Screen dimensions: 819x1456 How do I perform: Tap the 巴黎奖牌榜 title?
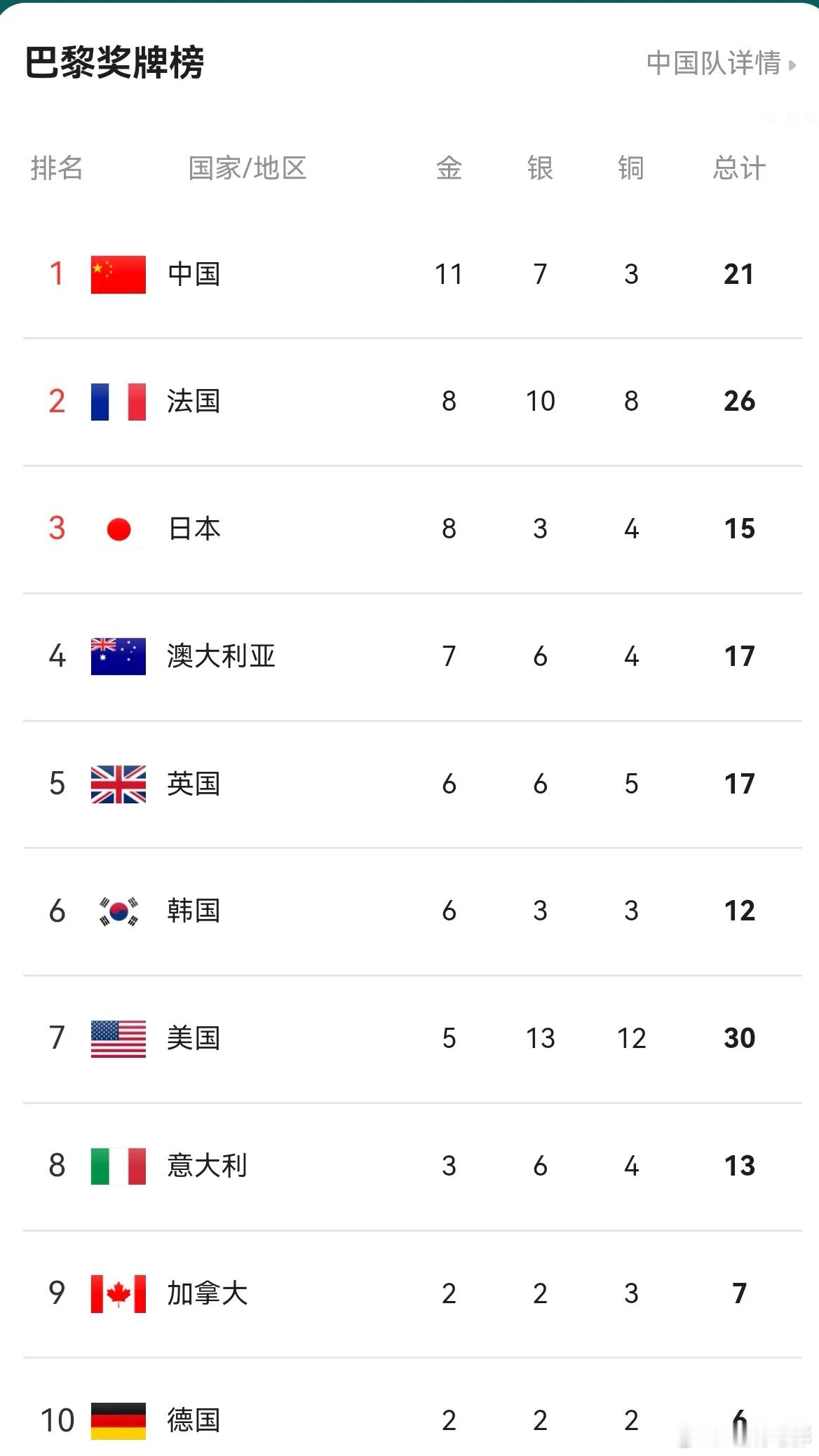coord(114,62)
